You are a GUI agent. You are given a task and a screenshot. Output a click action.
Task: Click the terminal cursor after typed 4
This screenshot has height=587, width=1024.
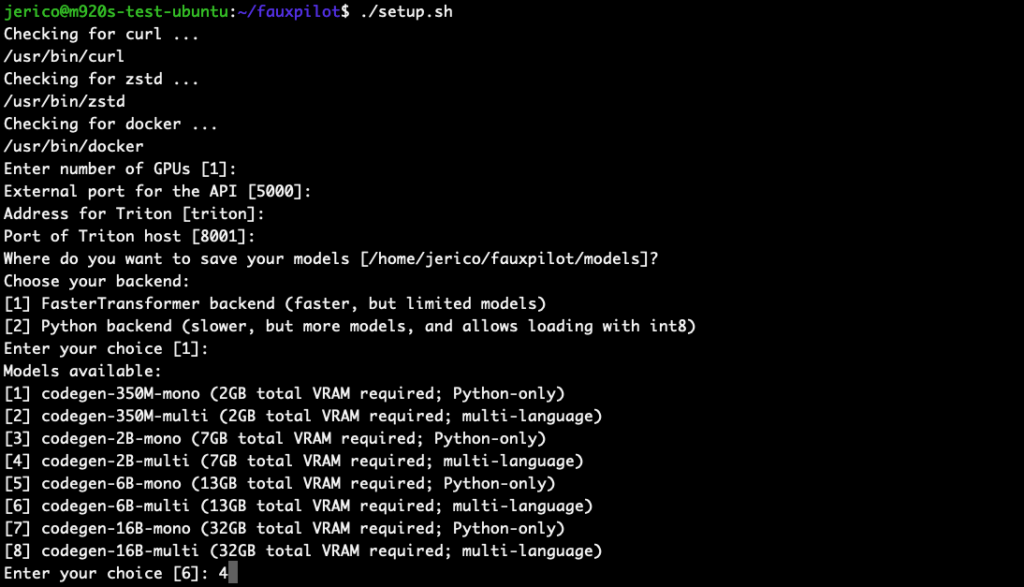(233, 573)
